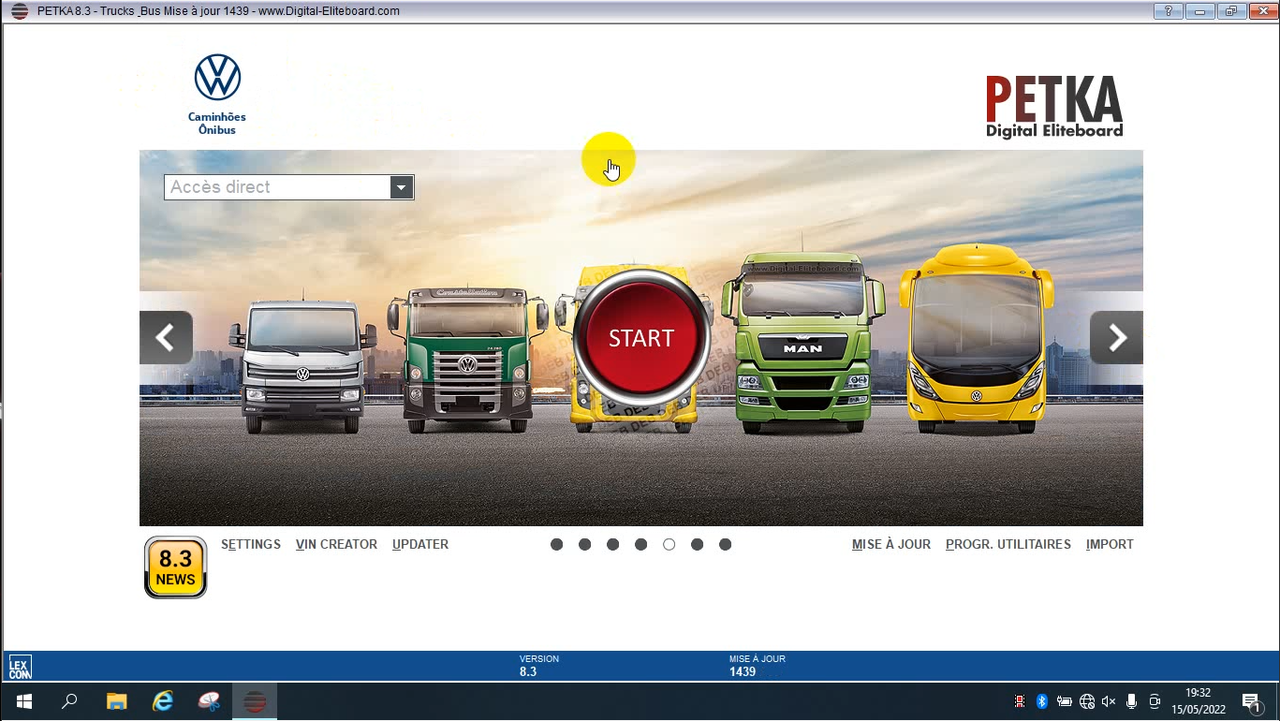Open the 8.3 NEWS badge
Image resolution: width=1280 pixels, height=721 pixels.
[x=176, y=567]
